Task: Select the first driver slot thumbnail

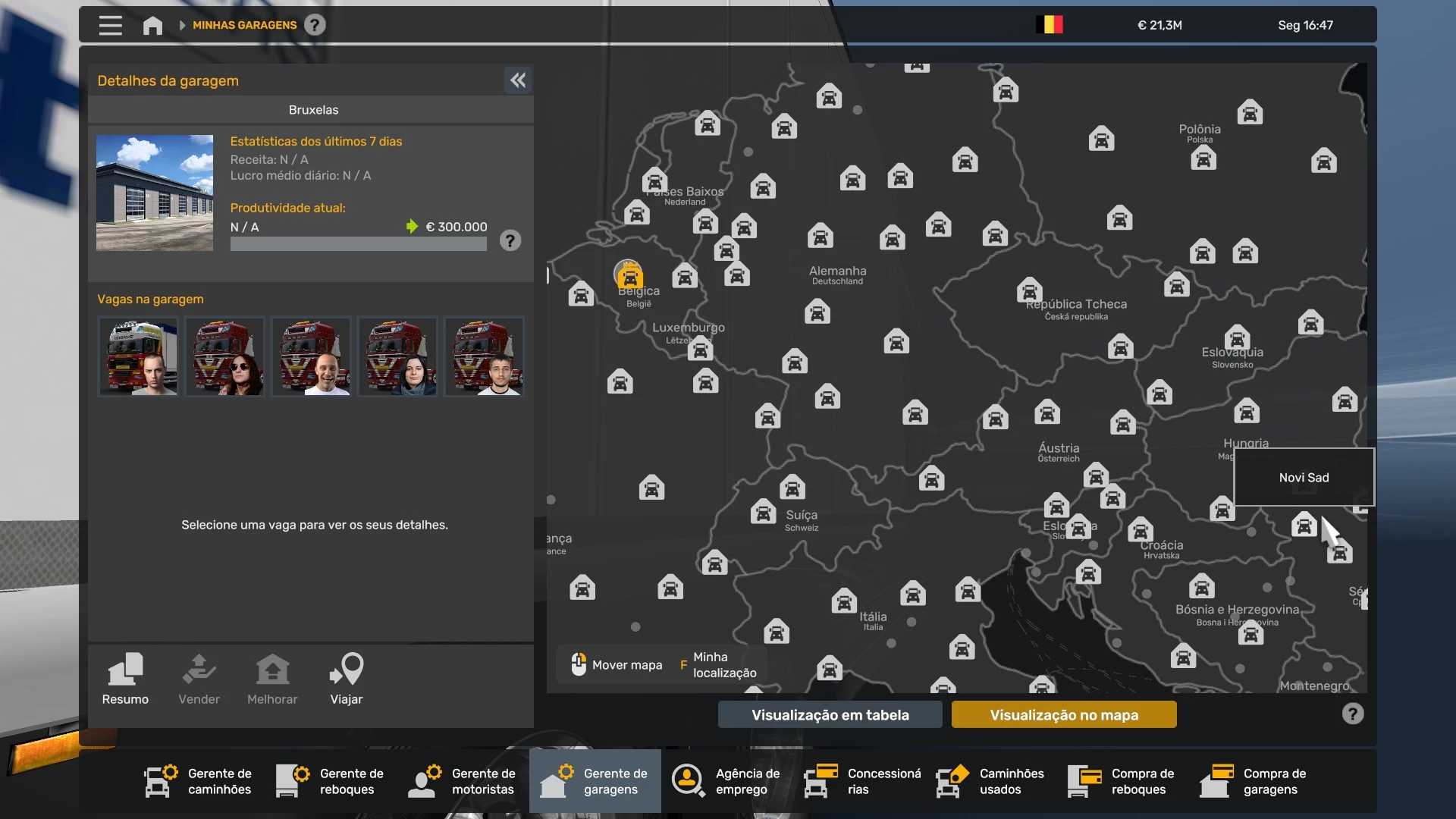Action: [138, 356]
